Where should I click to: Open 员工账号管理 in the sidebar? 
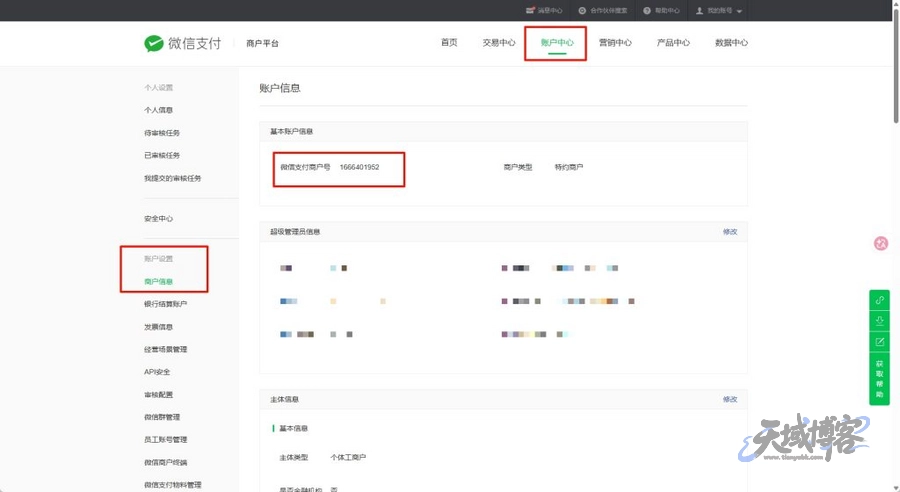pyautogui.click(x=165, y=439)
